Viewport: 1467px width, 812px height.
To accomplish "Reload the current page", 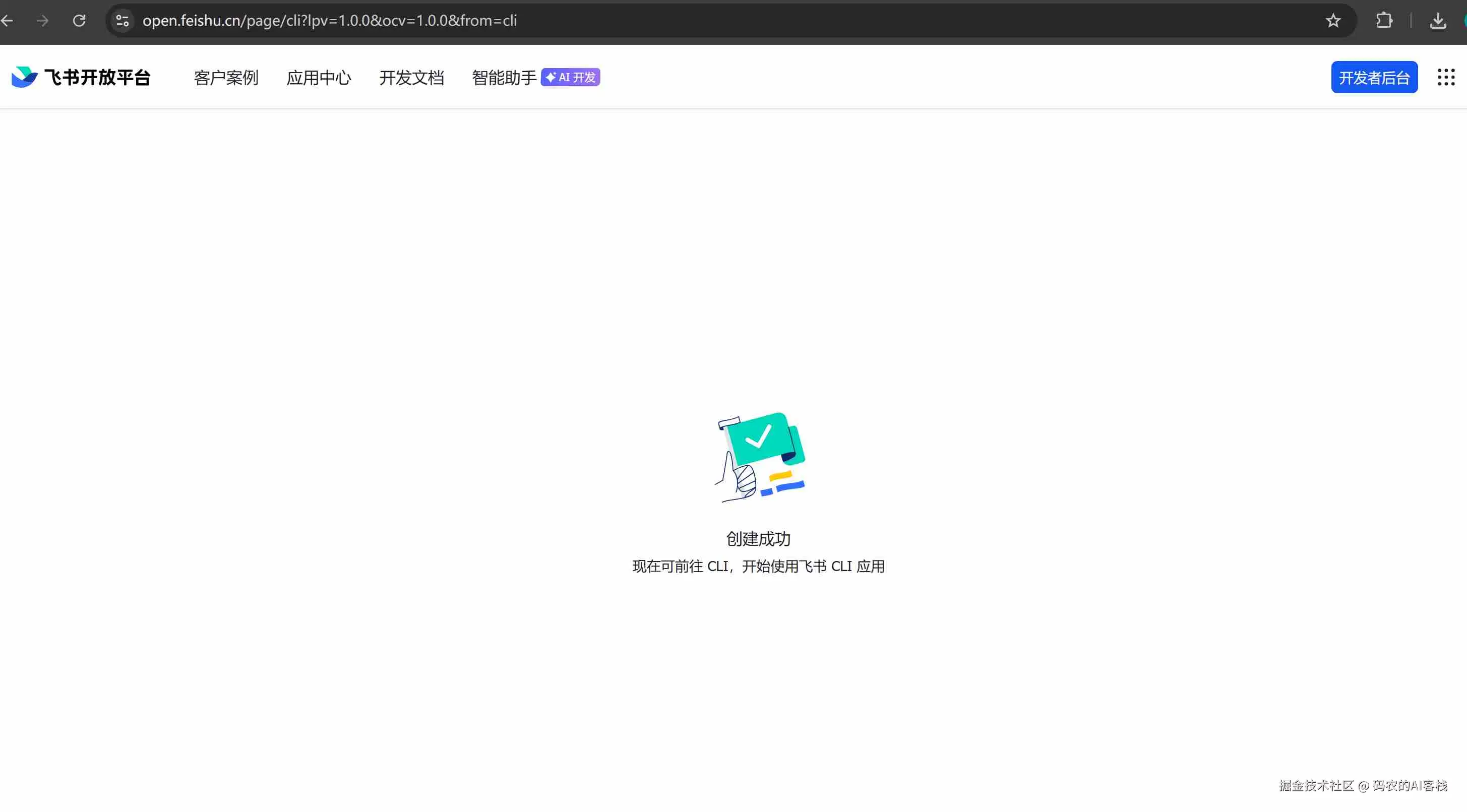I will coord(79,21).
